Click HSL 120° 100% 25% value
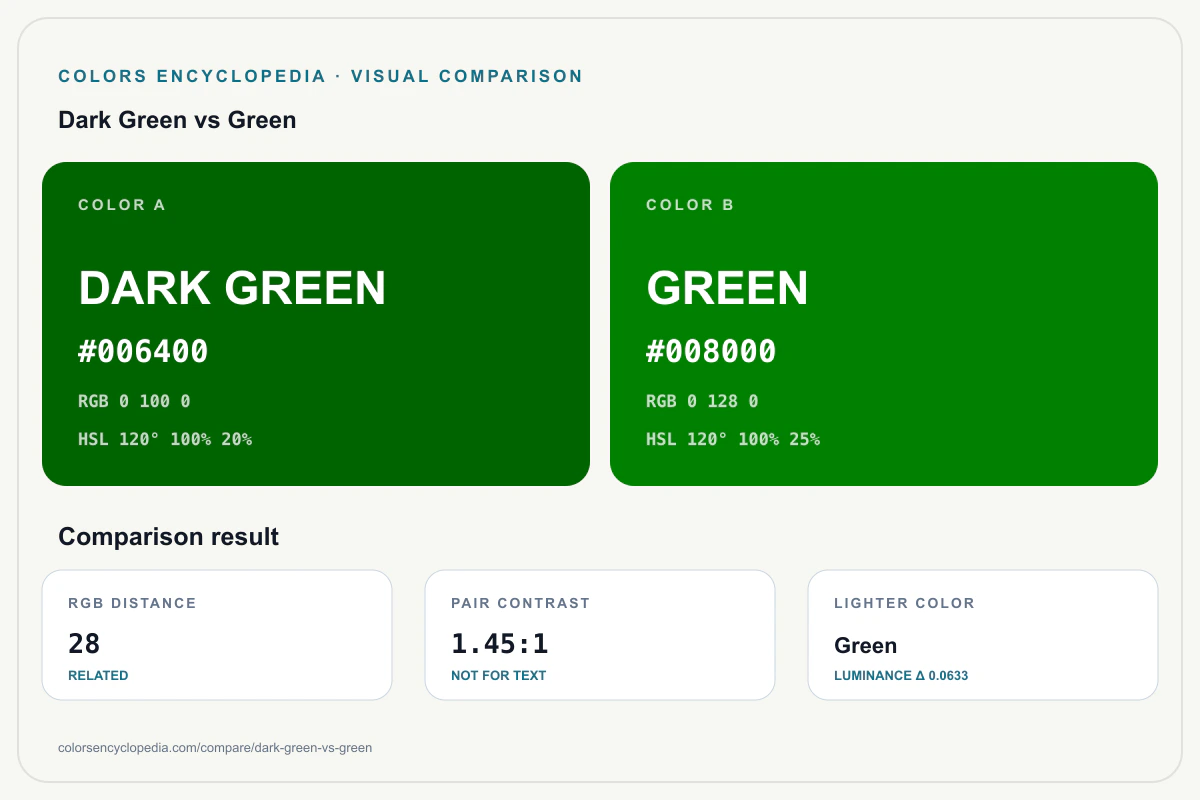 point(733,439)
